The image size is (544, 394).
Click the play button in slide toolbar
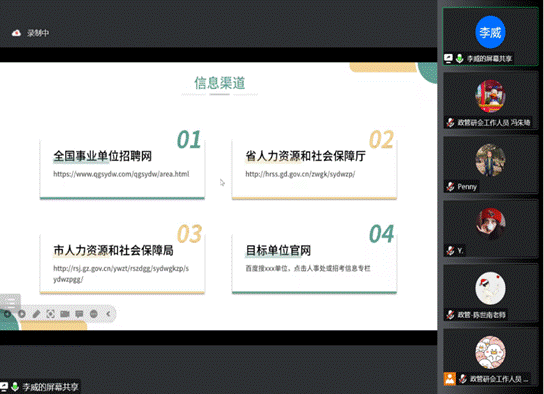click(x=22, y=314)
